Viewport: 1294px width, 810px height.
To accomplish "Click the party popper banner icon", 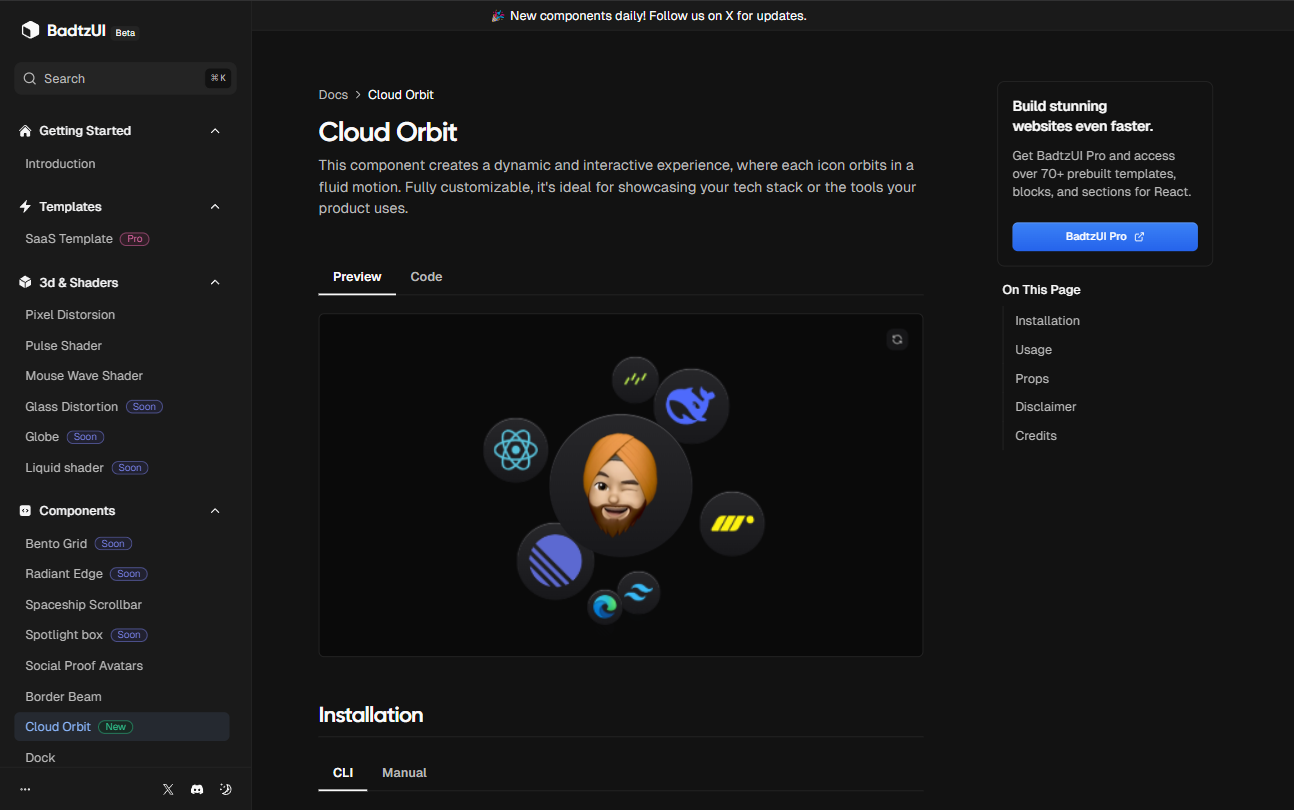I will pyautogui.click(x=498, y=16).
